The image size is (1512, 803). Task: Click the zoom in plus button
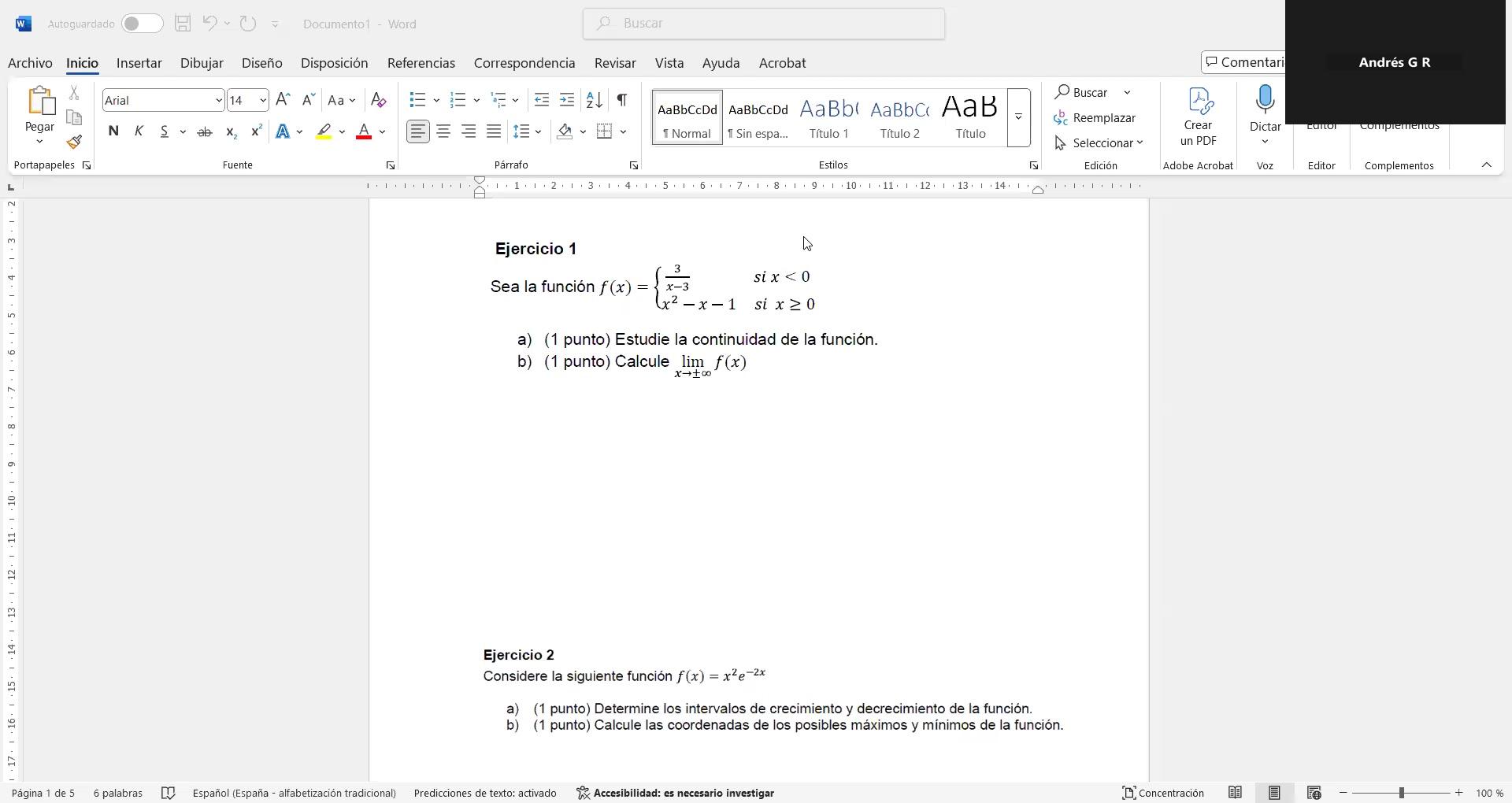tap(1459, 793)
